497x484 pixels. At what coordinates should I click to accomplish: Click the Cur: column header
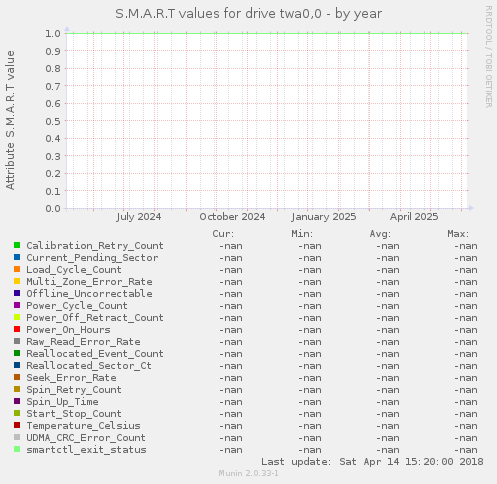click(x=223, y=234)
